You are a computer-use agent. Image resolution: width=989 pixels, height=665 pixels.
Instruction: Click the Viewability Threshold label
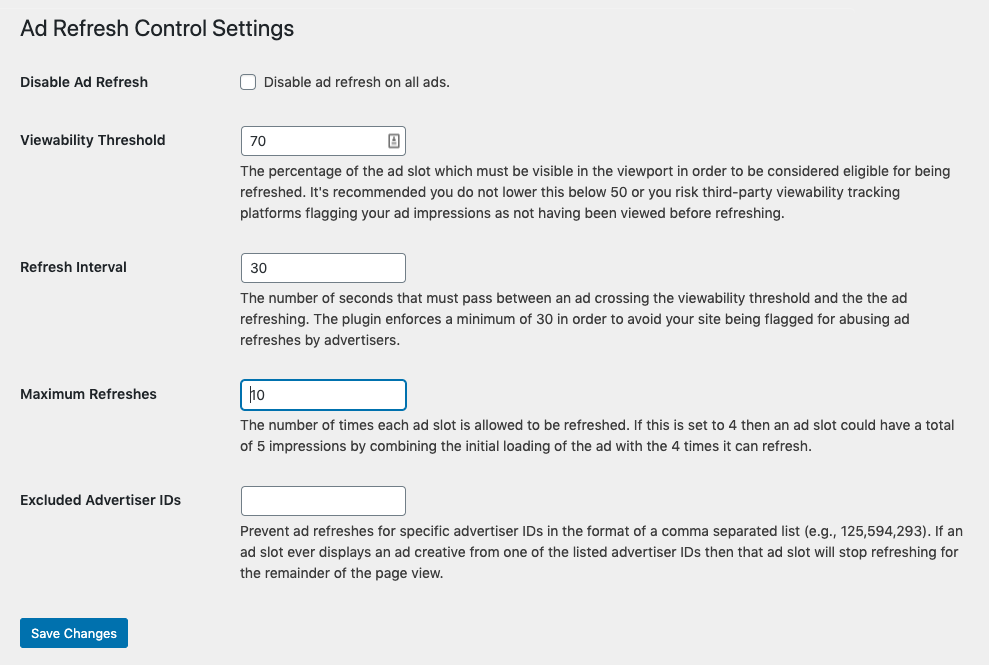pos(93,140)
